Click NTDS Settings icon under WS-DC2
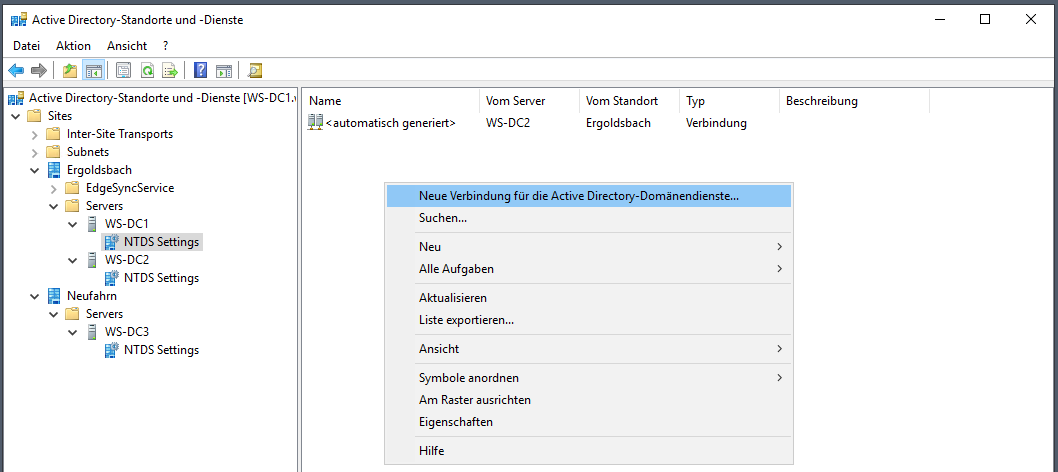The height and width of the screenshot is (472, 1058). (x=112, y=278)
